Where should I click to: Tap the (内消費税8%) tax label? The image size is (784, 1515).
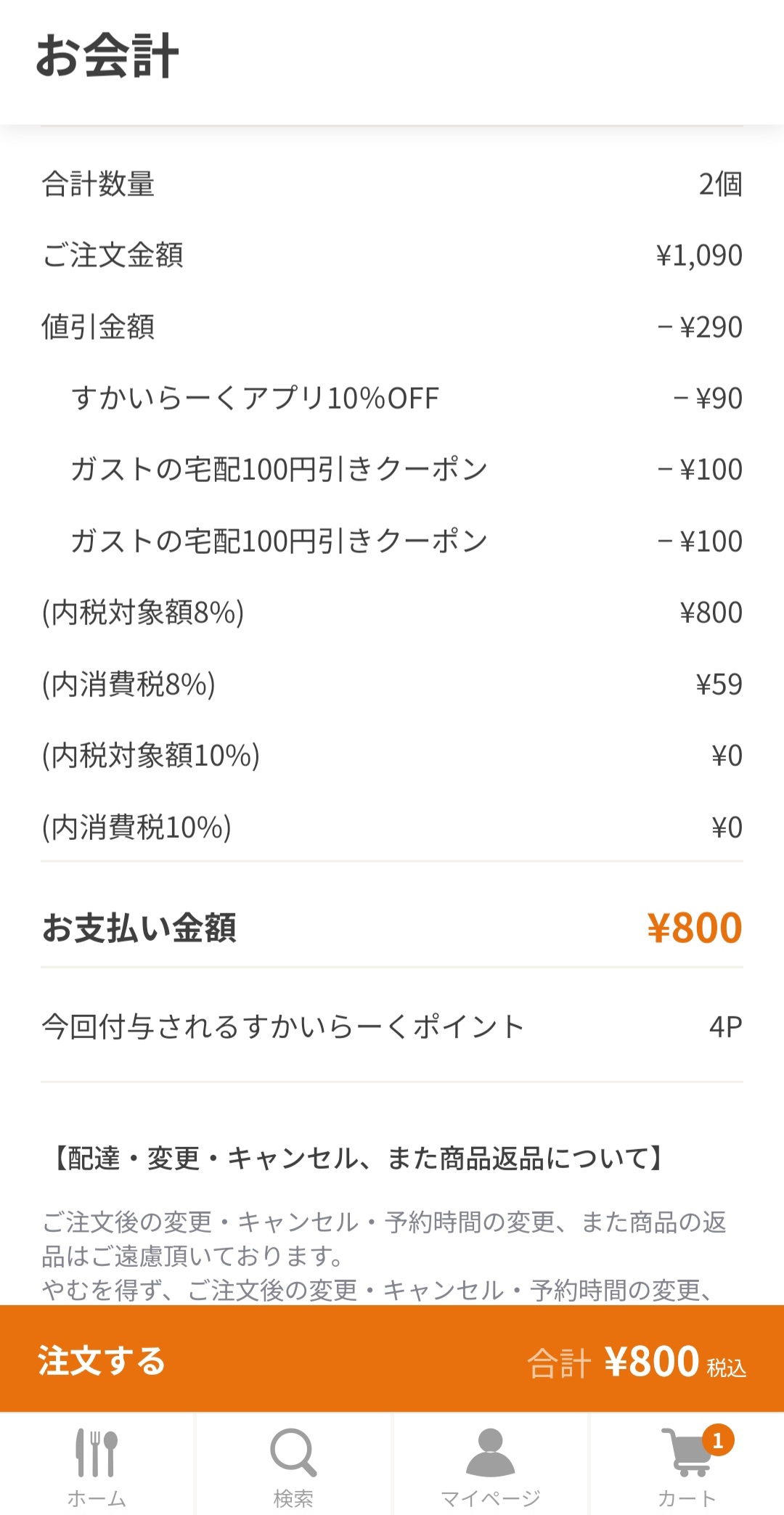coord(128,685)
